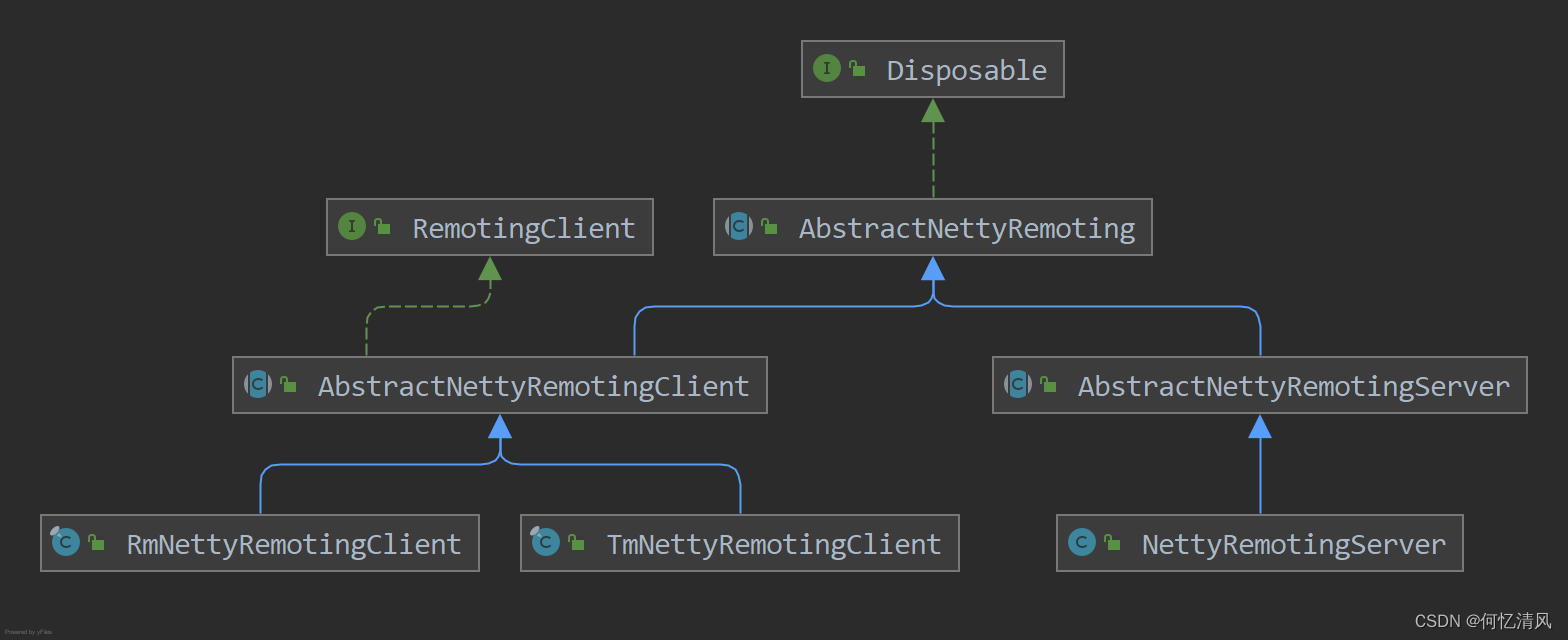Select the AbstractNettyRemotingServer node label
1568x640 pixels.
pos(1293,386)
